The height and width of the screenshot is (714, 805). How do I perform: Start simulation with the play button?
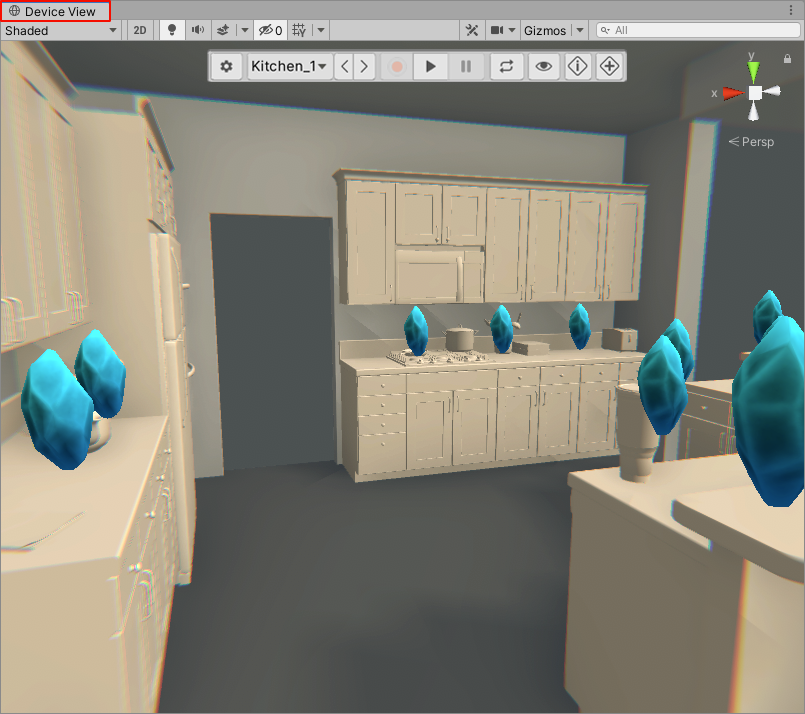(x=431, y=66)
